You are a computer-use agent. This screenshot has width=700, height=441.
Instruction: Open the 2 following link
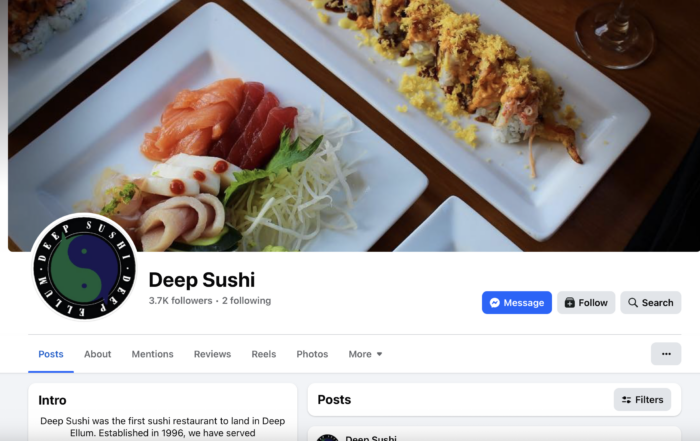[246, 301]
